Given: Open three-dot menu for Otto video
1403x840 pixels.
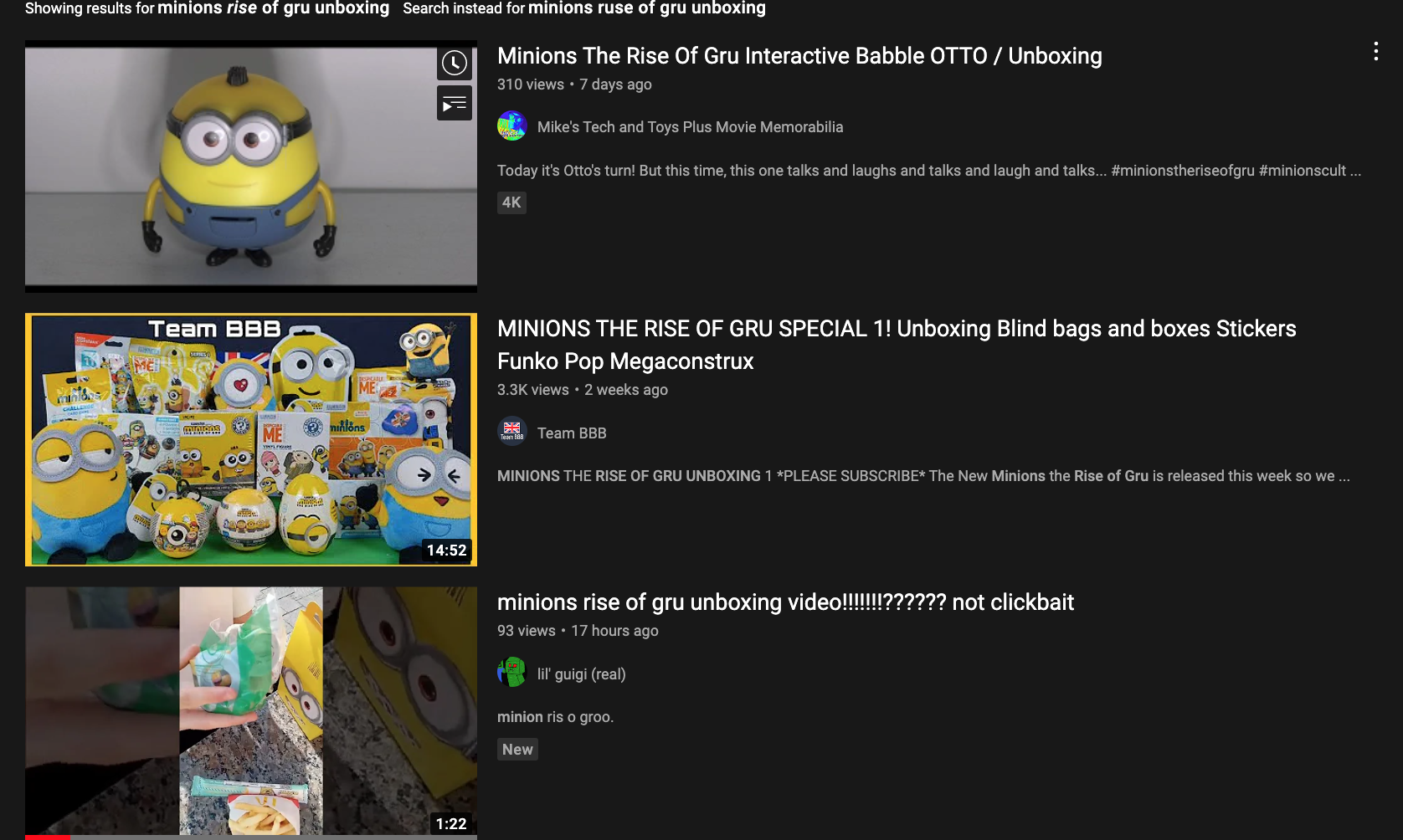Looking at the screenshot, I should coord(1375,52).
